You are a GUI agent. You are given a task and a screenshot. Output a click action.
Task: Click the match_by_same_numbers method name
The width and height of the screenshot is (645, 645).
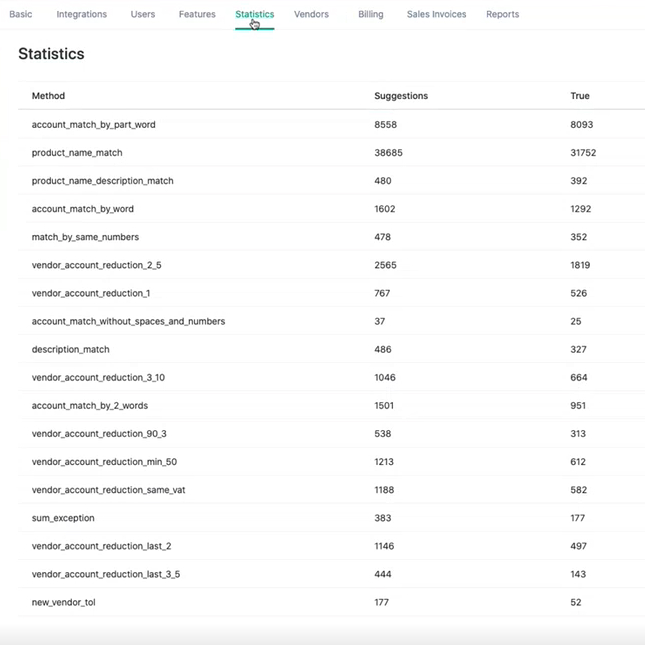point(85,237)
